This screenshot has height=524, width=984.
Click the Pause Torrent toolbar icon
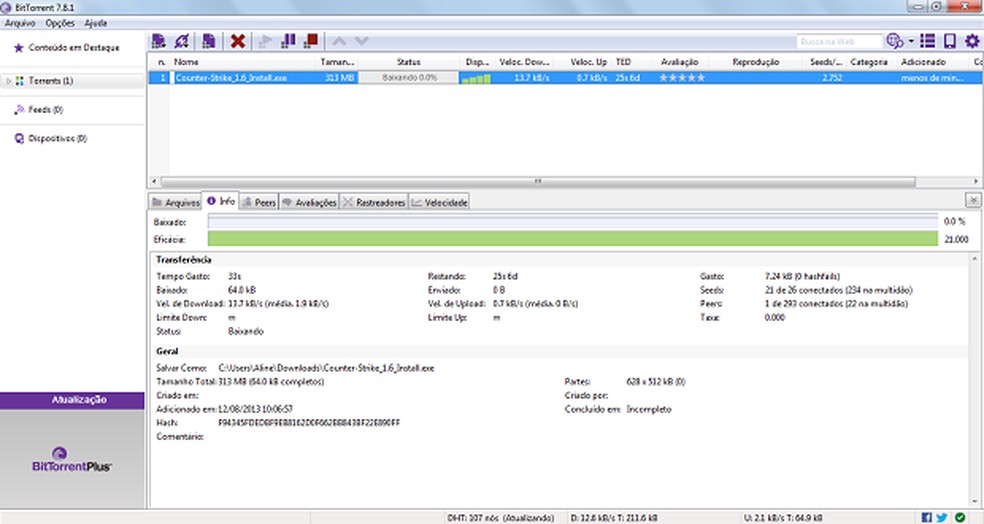point(288,41)
